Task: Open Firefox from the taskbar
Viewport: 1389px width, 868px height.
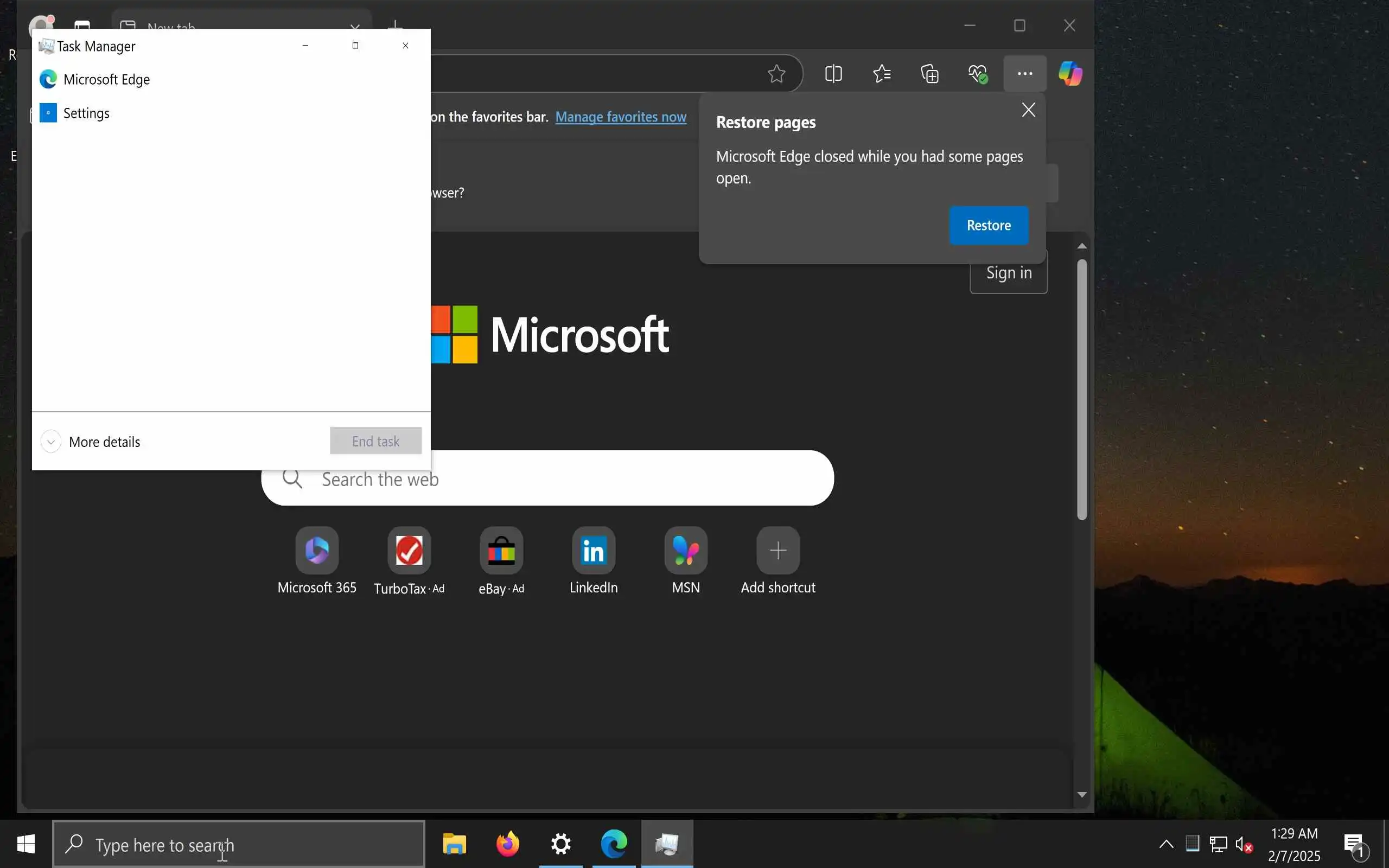Action: [507, 844]
